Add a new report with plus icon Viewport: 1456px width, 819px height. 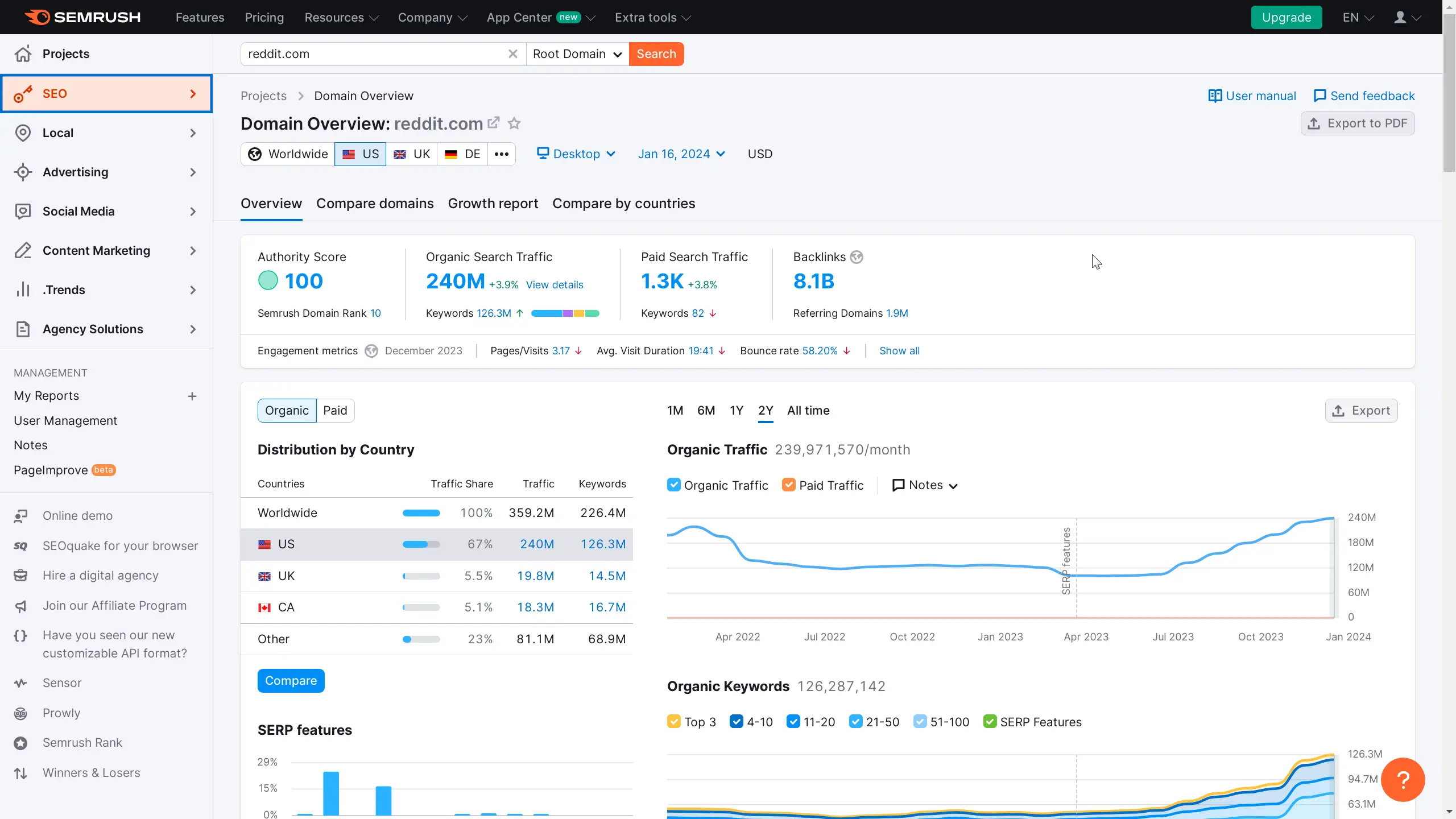click(192, 396)
